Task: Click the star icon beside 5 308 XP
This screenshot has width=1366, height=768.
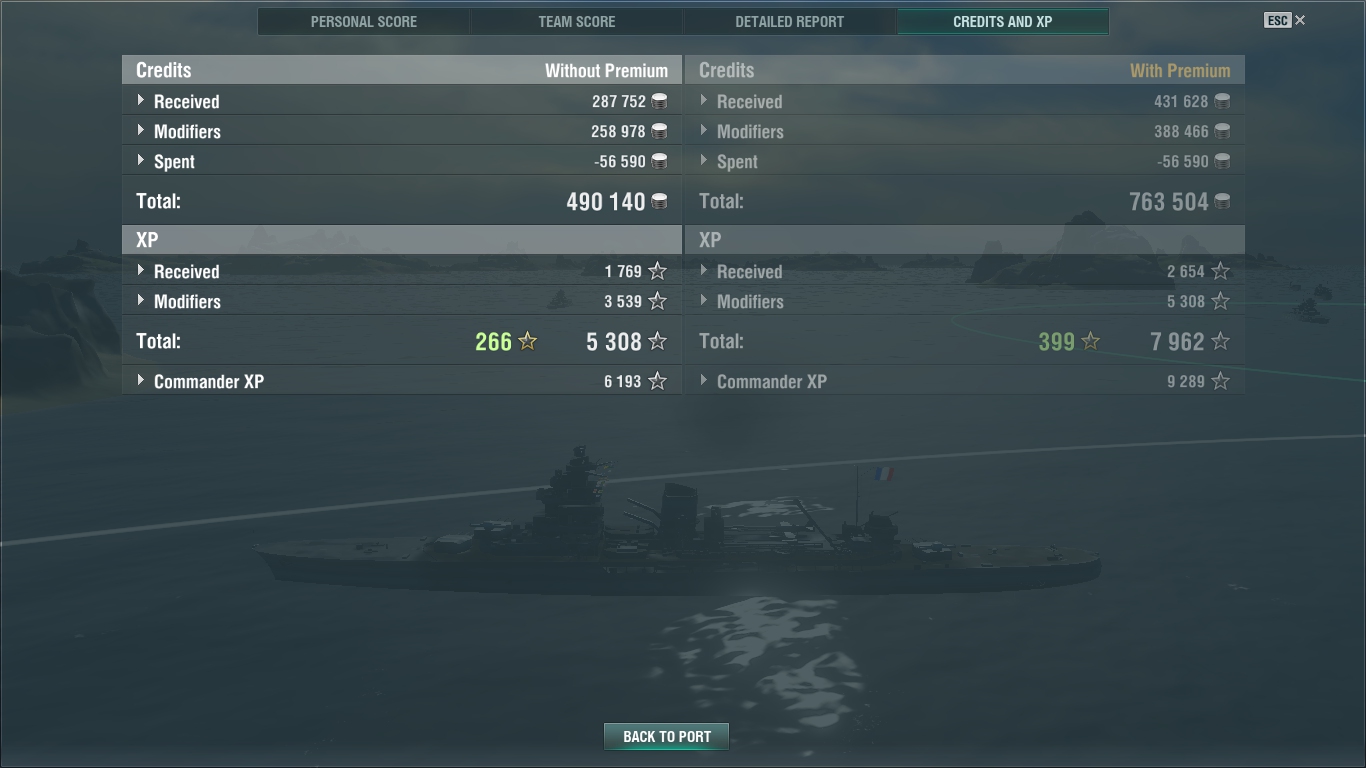Action: coord(657,341)
